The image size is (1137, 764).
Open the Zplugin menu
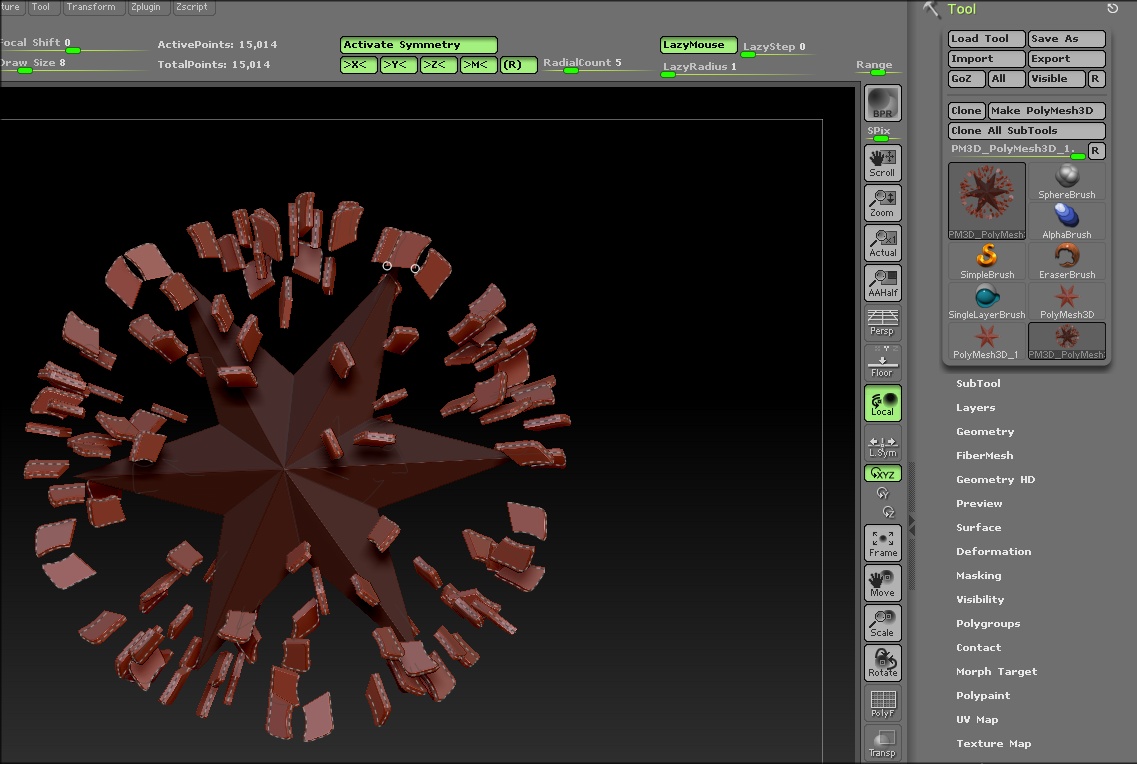coord(148,7)
